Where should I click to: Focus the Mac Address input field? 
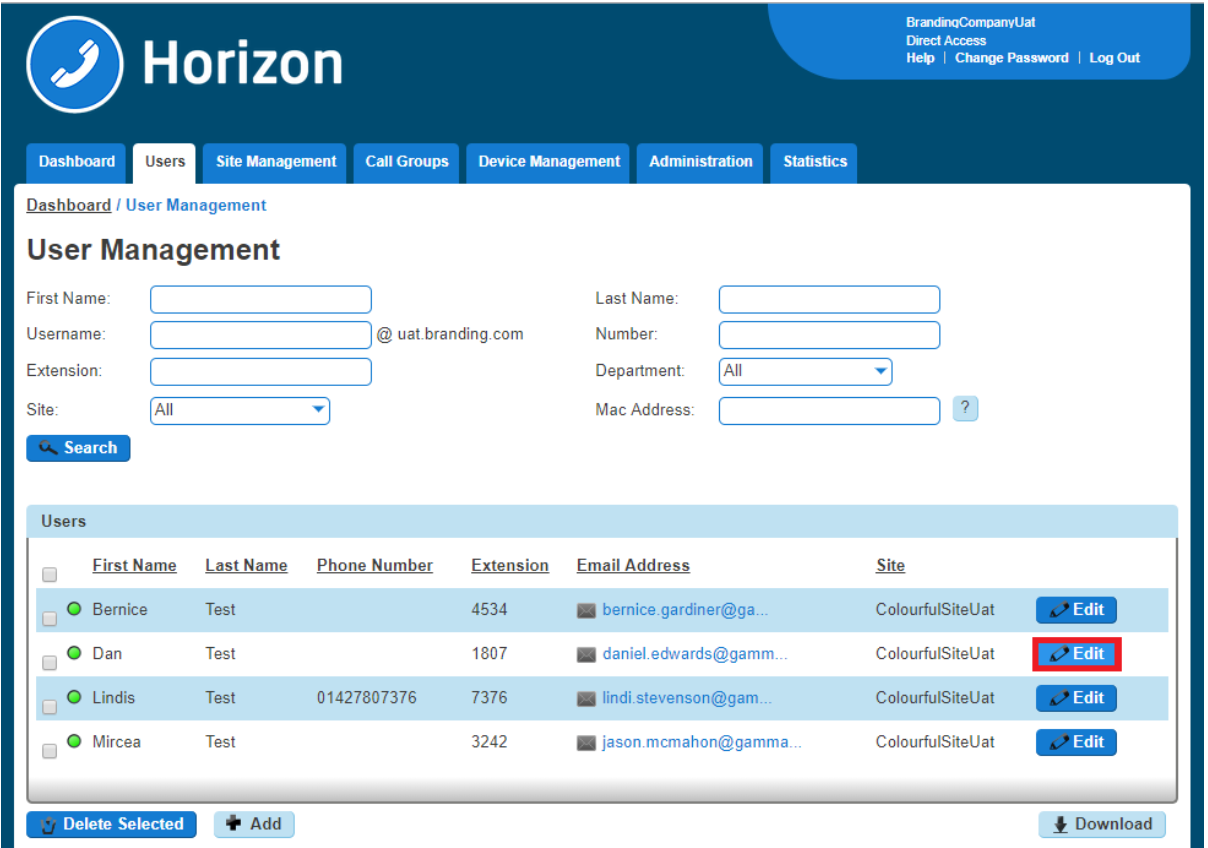point(830,411)
